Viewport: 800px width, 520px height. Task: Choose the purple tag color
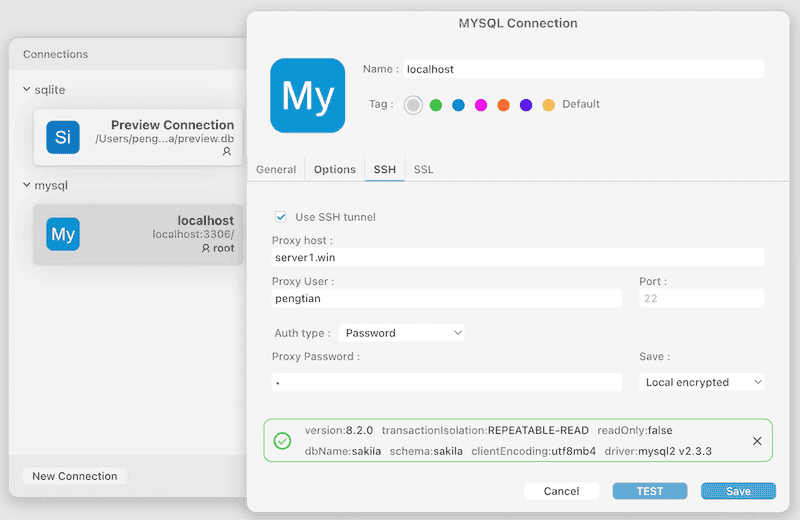(526, 105)
